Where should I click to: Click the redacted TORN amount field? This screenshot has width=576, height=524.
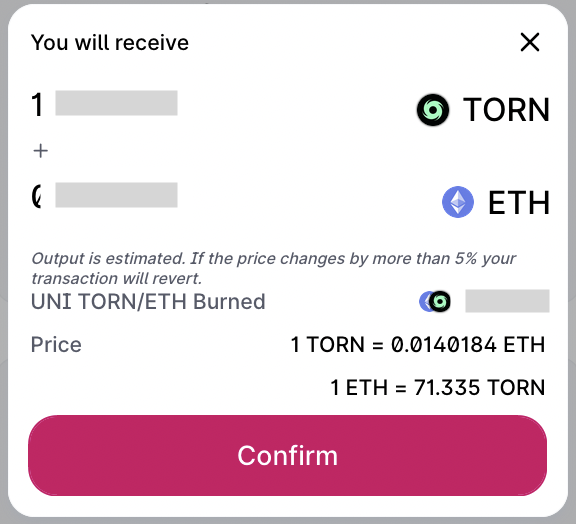click(116, 103)
